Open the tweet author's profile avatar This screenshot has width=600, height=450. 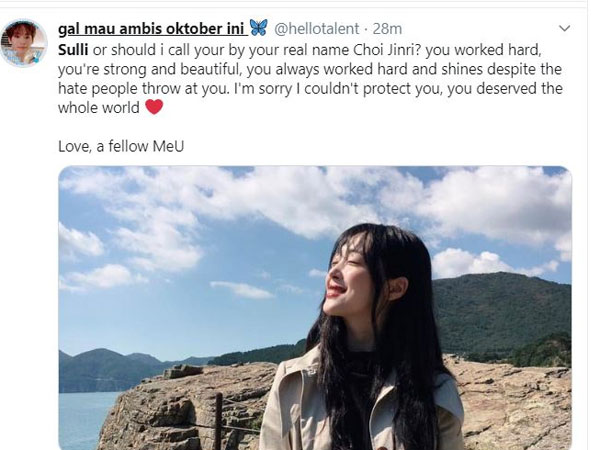(24, 42)
